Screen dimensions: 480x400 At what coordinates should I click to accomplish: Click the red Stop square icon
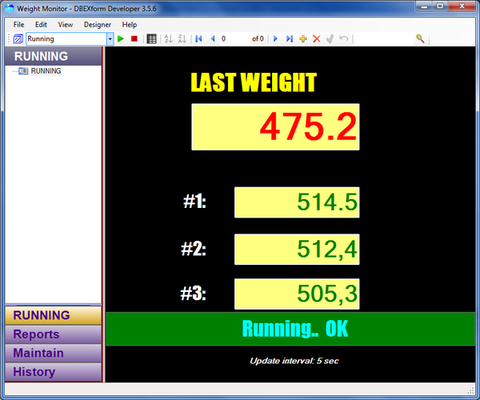(134, 39)
